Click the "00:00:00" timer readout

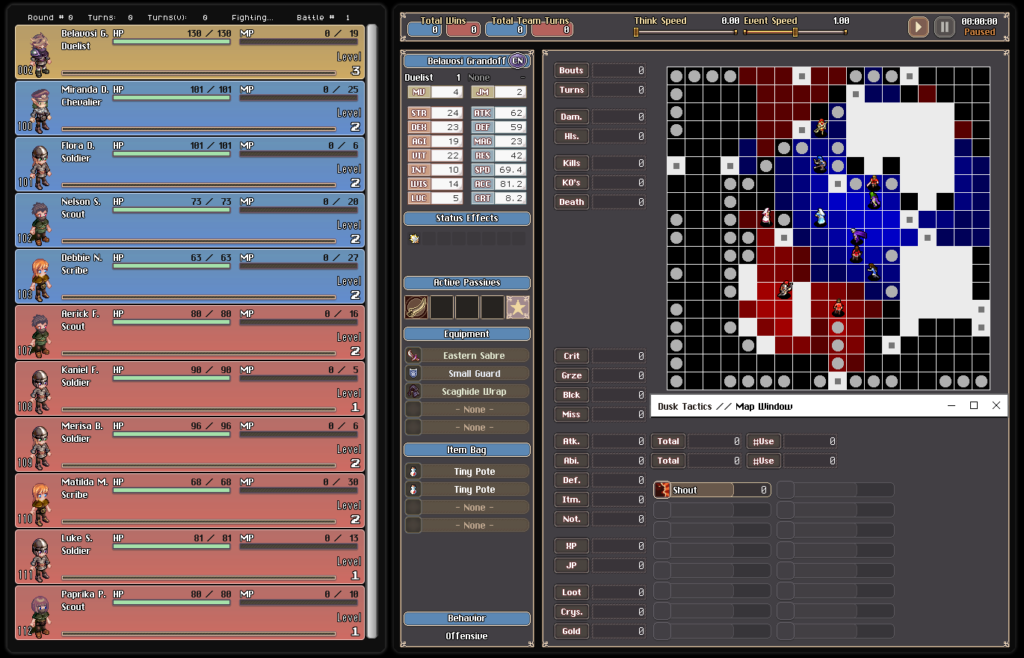tap(980, 22)
